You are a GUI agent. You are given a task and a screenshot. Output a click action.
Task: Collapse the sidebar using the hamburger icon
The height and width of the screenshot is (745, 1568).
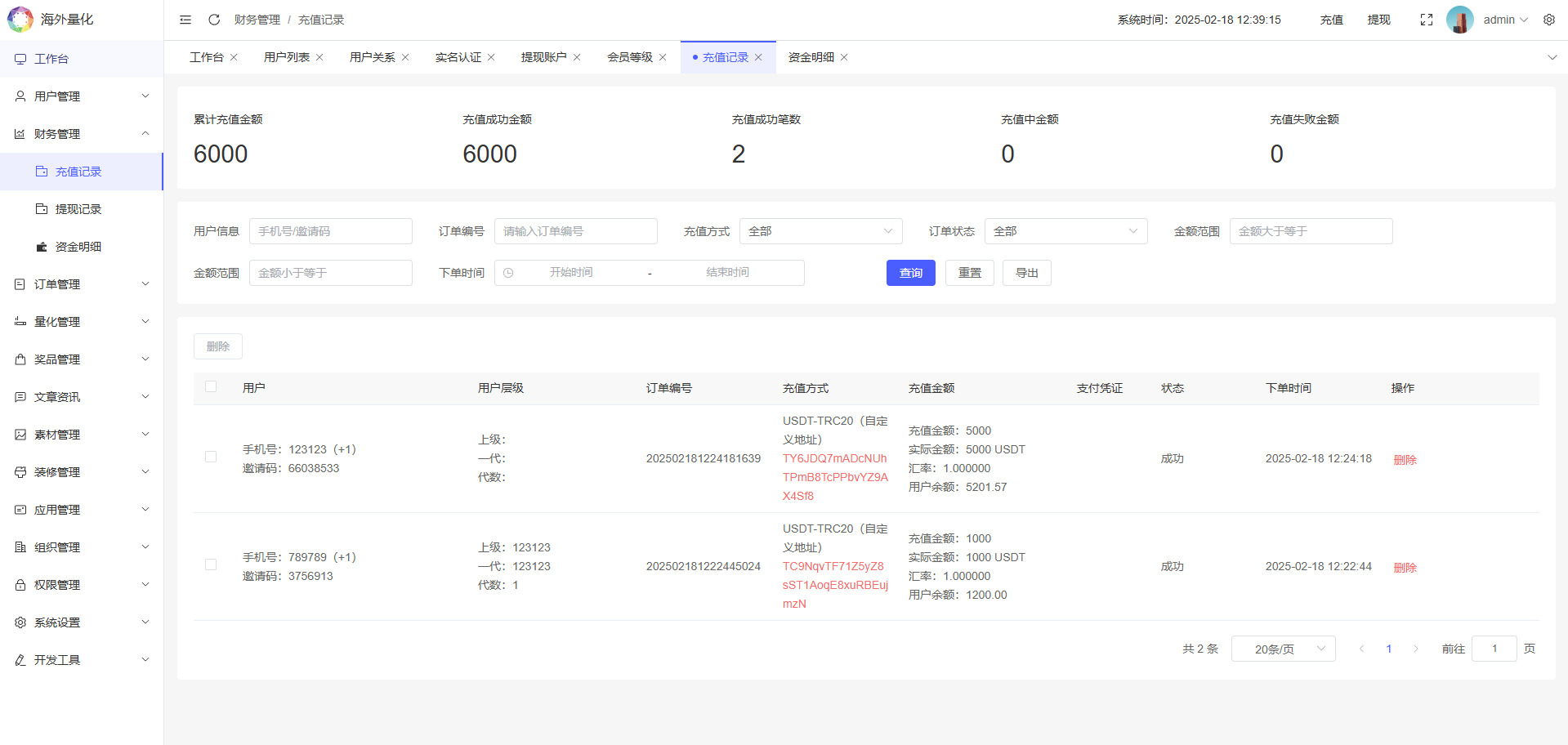click(185, 19)
